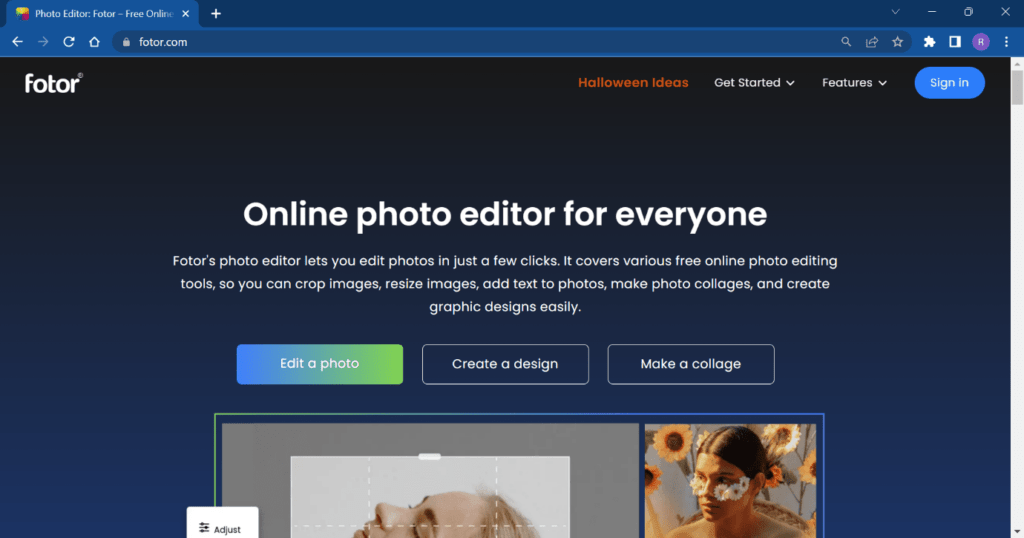Select the Photo Editor Fotor browser tab
Viewport: 1024px width, 538px height.
103,14
